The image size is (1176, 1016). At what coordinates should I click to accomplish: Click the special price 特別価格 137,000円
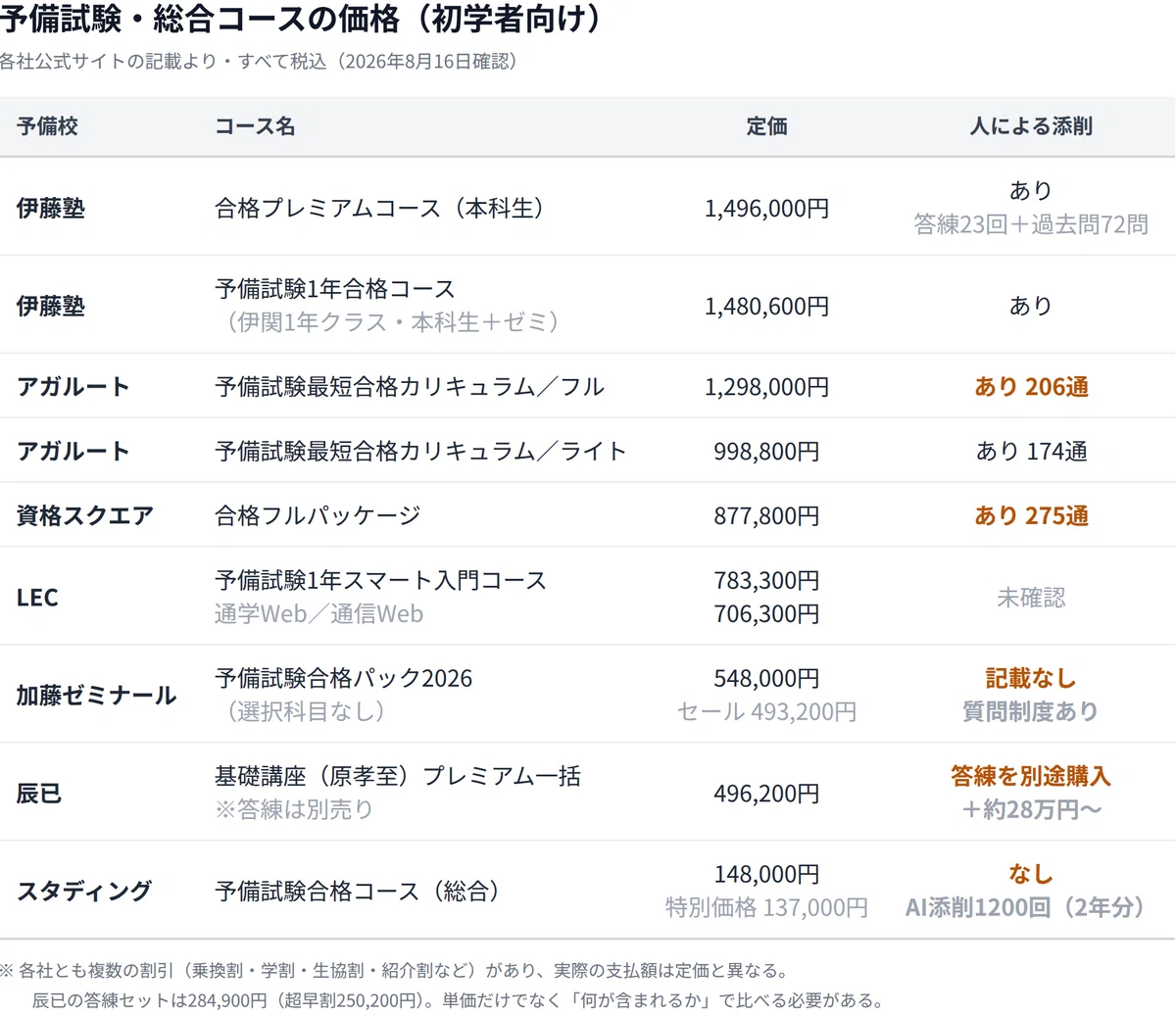point(766,908)
